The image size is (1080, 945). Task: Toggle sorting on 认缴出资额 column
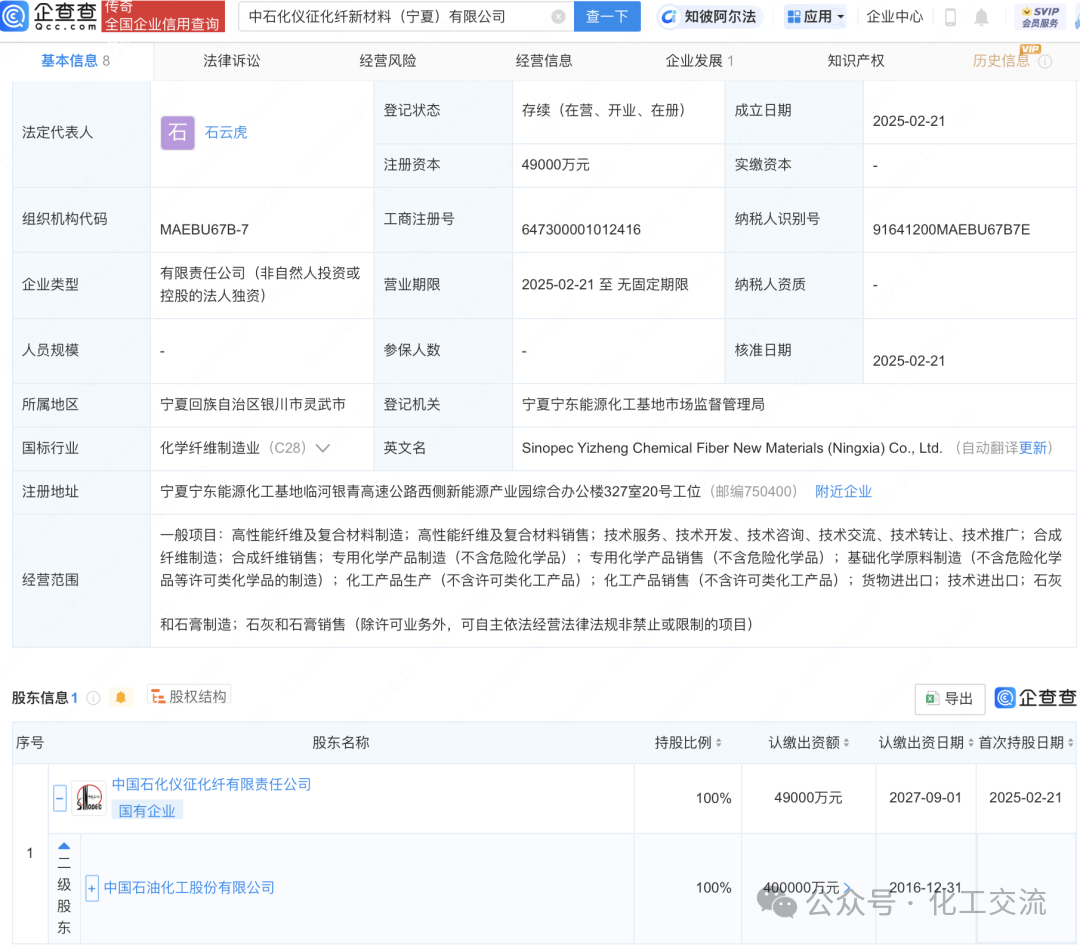tap(848, 743)
